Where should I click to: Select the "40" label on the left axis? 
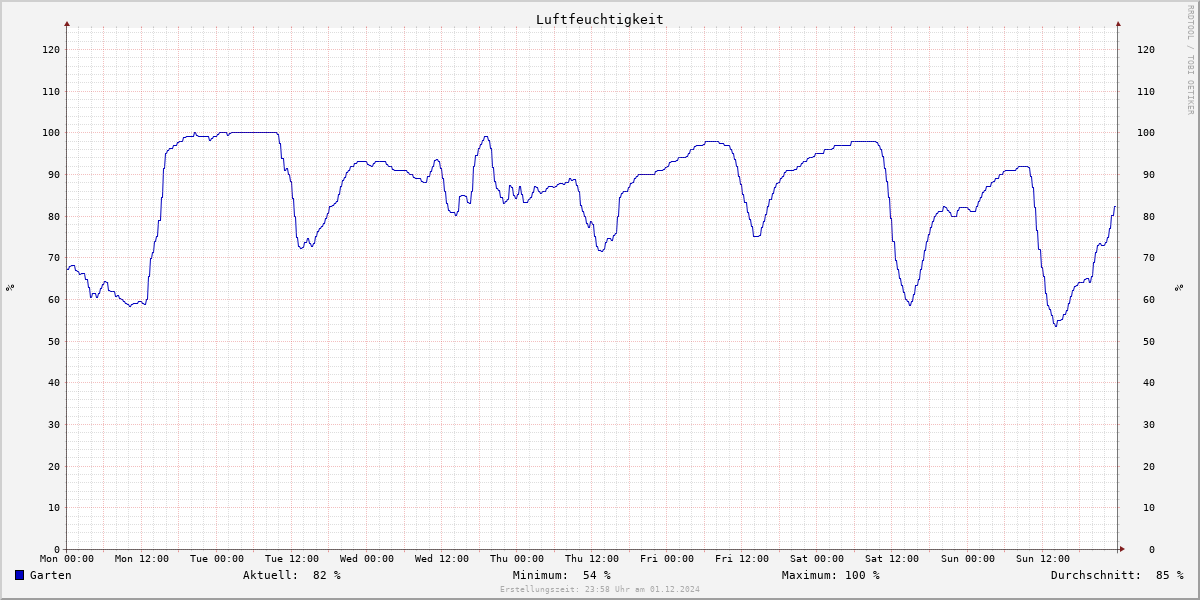pos(54,383)
